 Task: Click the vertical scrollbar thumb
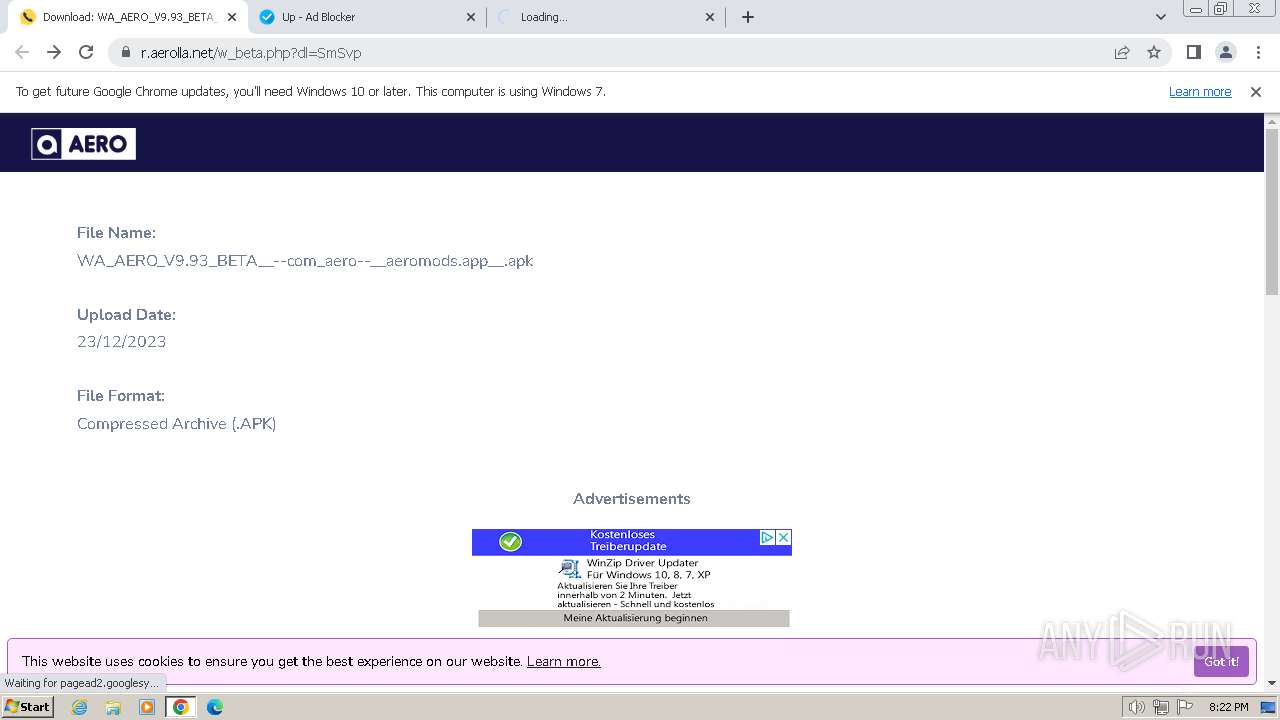click(x=1272, y=210)
